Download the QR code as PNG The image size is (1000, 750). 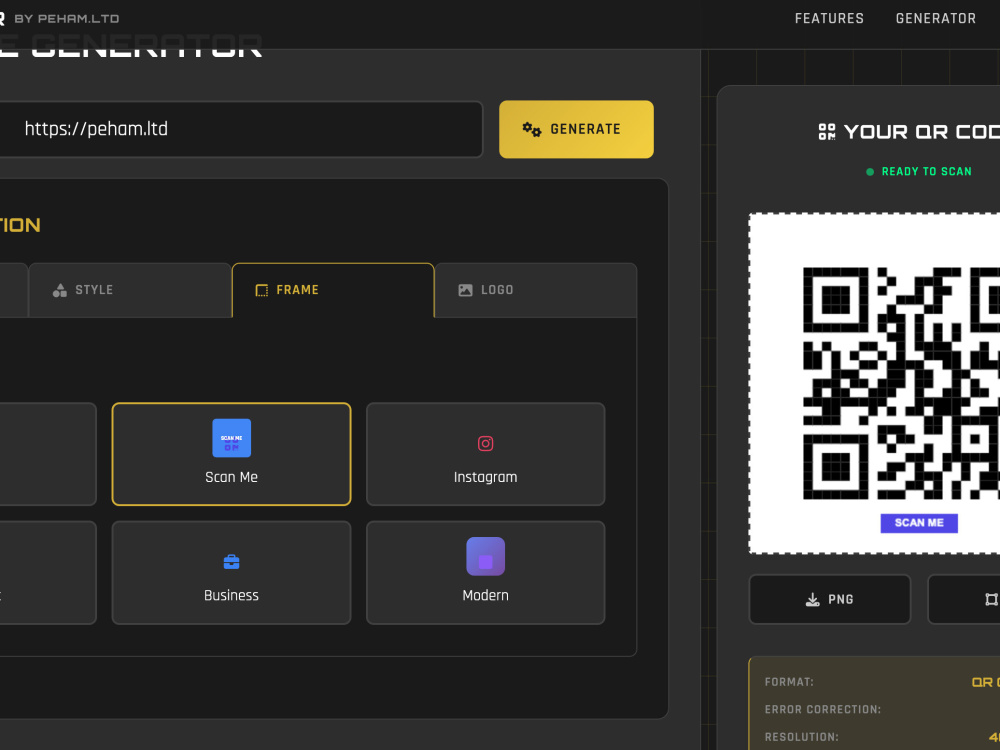tap(830, 599)
